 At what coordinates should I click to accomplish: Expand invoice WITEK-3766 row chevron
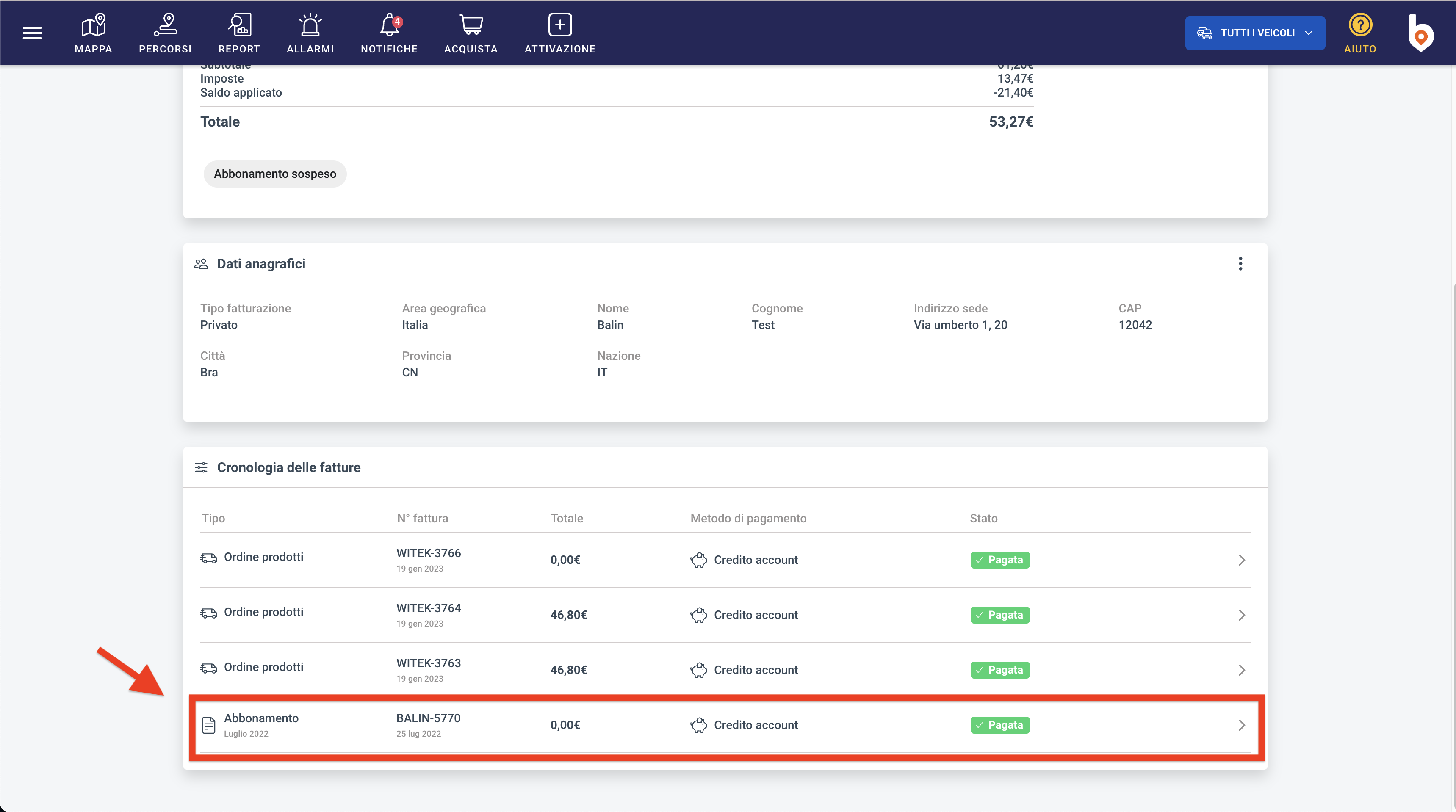[x=1241, y=560]
